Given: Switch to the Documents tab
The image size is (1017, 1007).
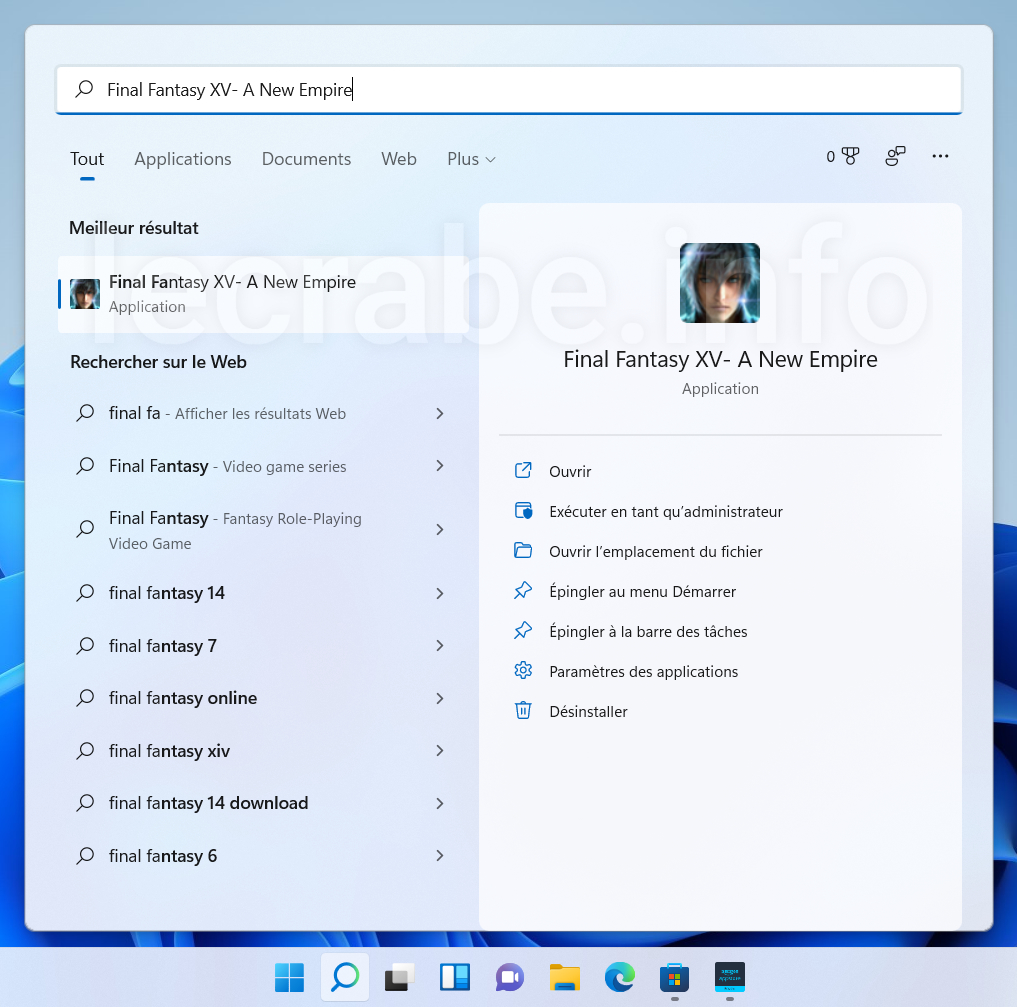Looking at the screenshot, I should [306, 159].
